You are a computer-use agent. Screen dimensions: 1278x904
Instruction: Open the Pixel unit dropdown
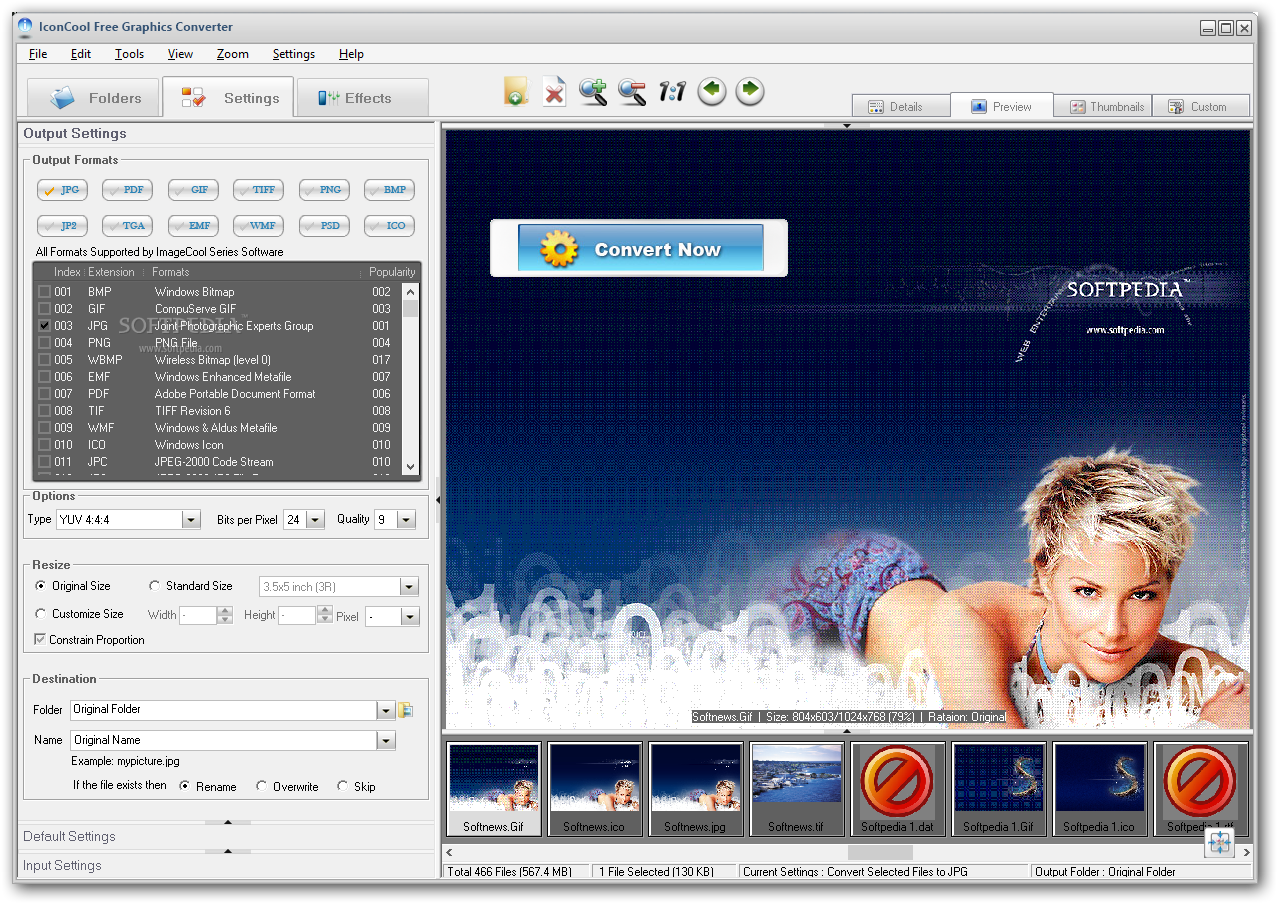pos(410,617)
